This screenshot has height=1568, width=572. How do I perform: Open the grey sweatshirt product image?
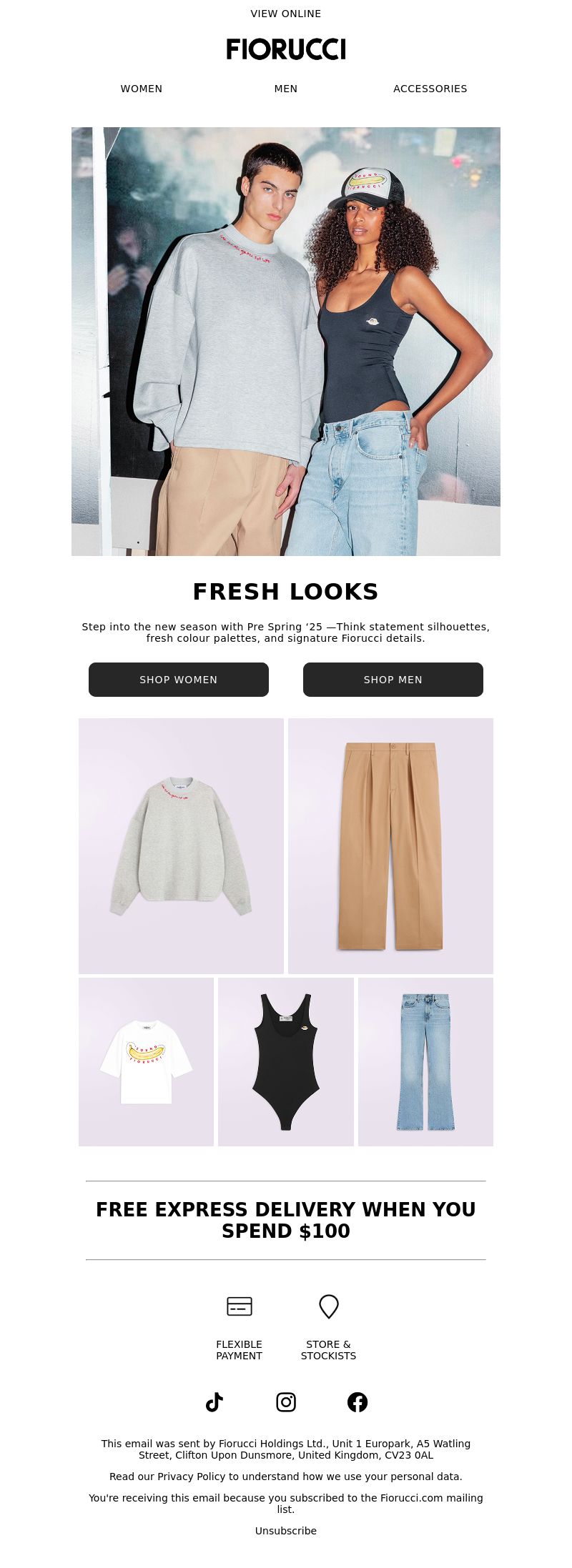(x=181, y=846)
